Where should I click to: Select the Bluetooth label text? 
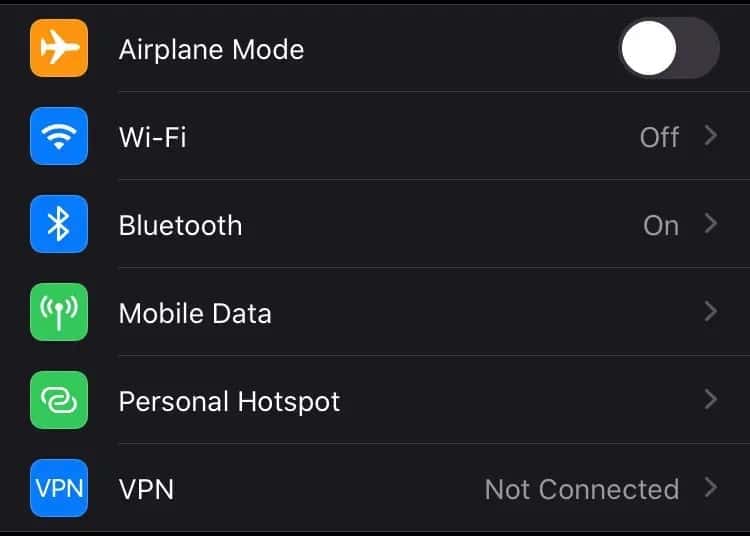[x=180, y=225]
